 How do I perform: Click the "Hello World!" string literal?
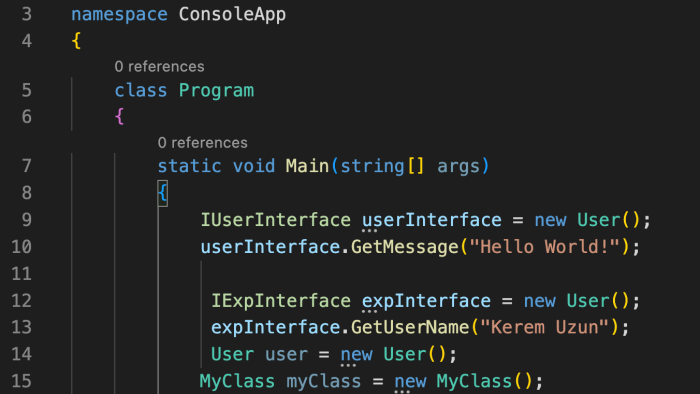[545, 247]
